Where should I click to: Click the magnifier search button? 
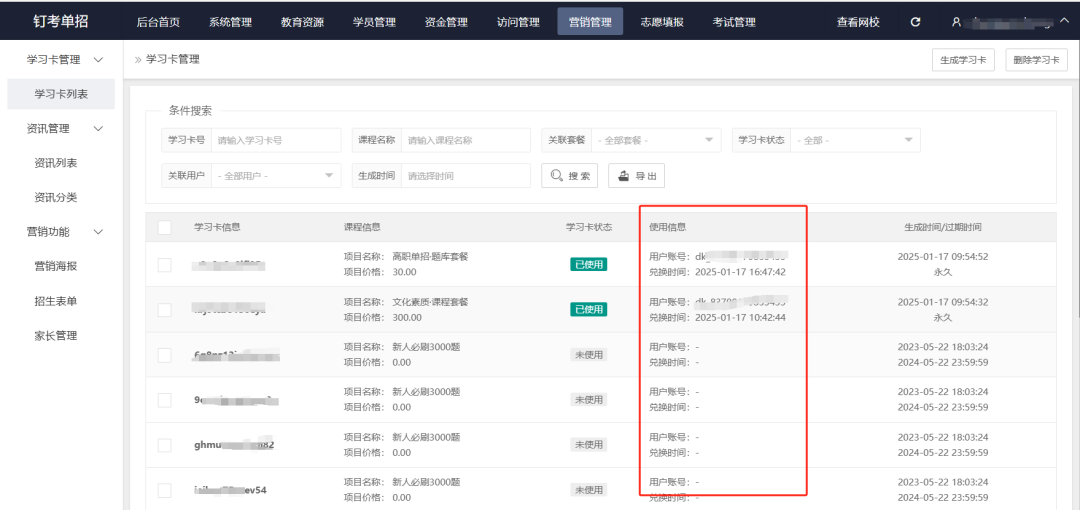(x=570, y=176)
